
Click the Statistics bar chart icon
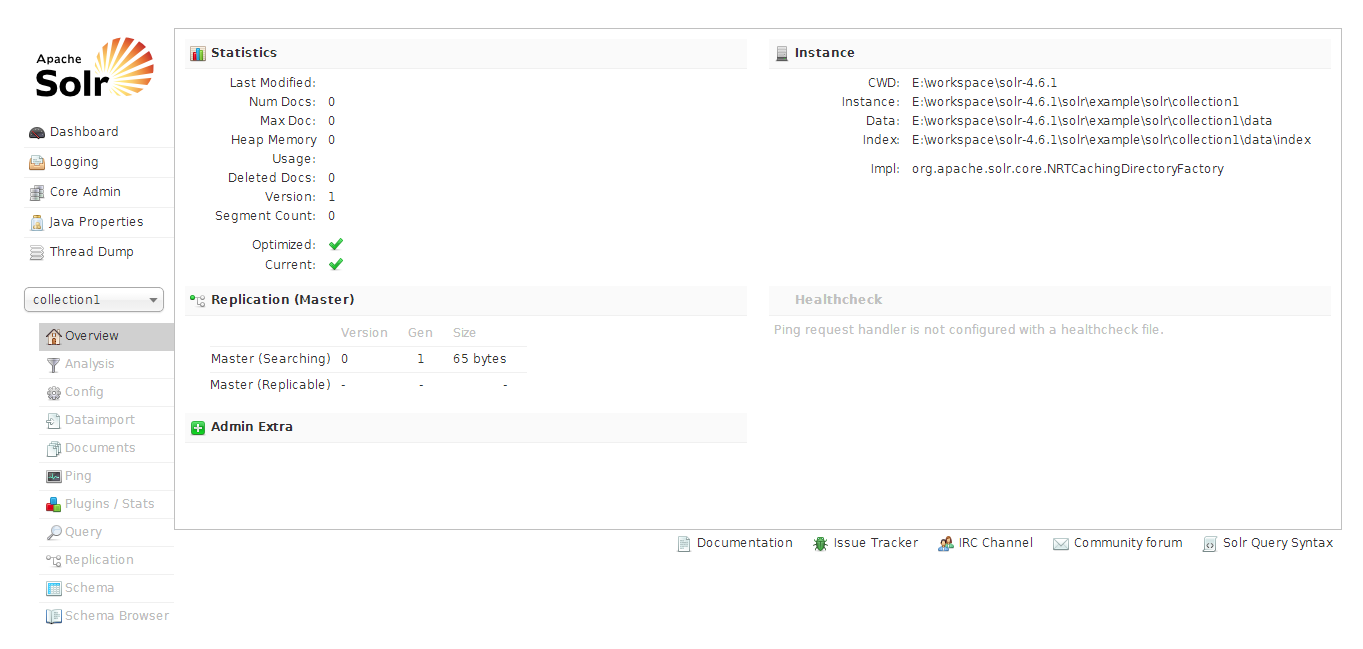198,53
